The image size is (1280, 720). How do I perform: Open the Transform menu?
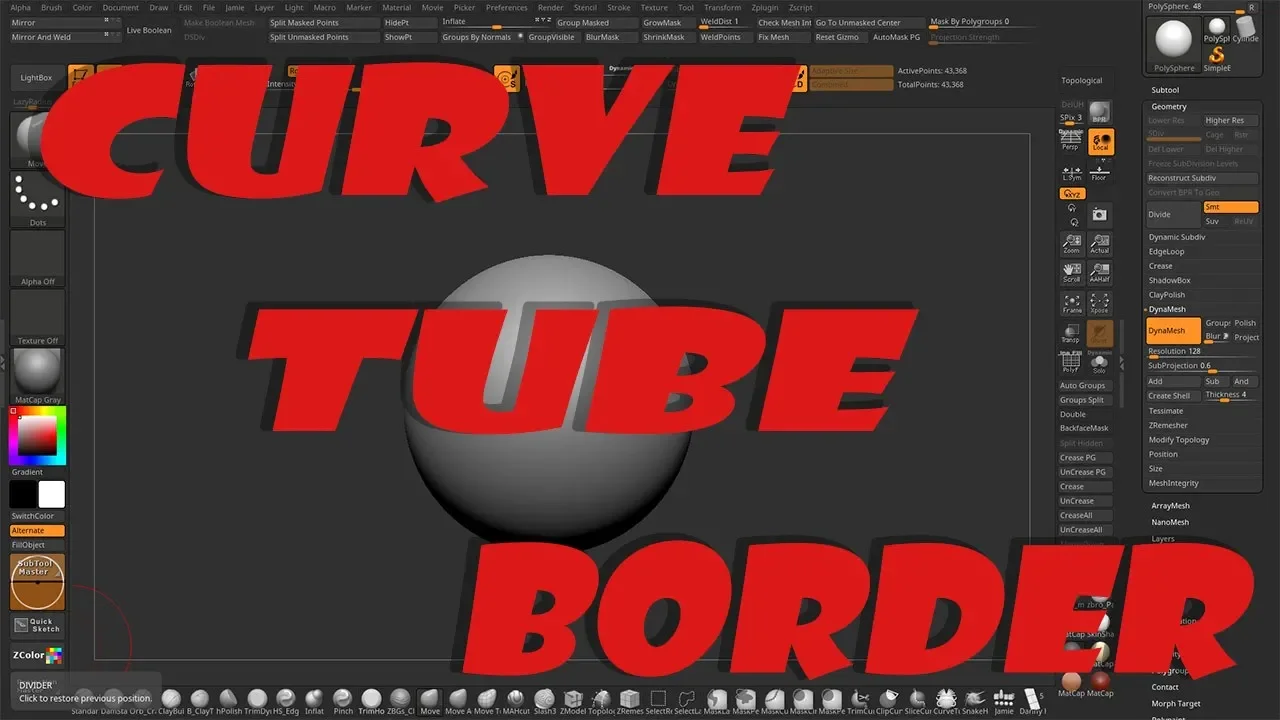pyautogui.click(x=723, y=7)
